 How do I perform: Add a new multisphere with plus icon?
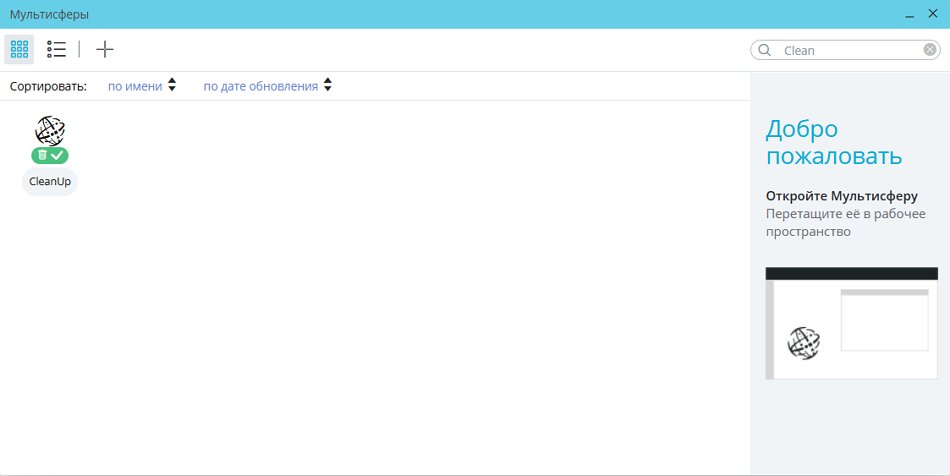click(x=105, y=49)
